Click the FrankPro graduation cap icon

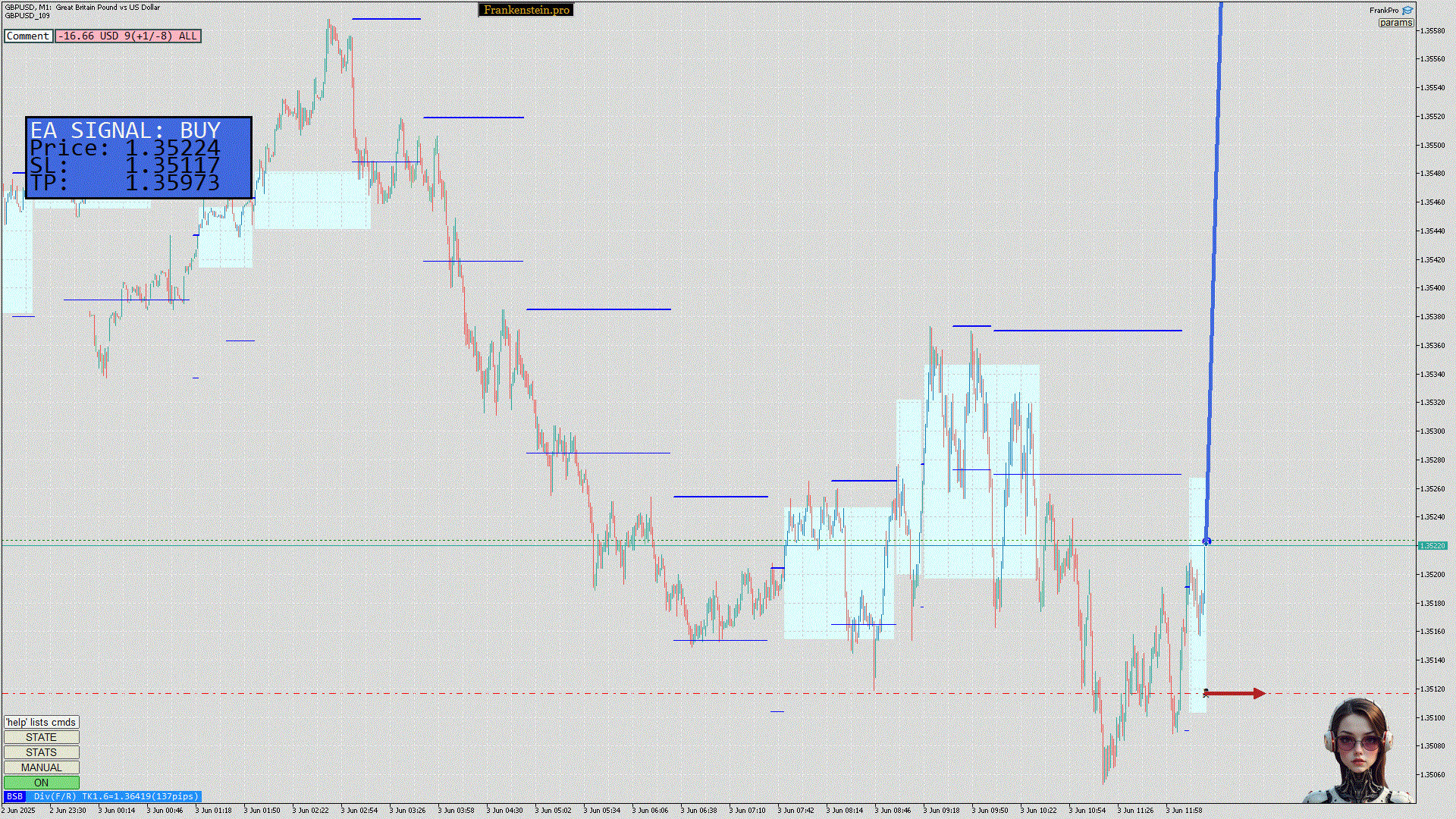point(1407,11)
